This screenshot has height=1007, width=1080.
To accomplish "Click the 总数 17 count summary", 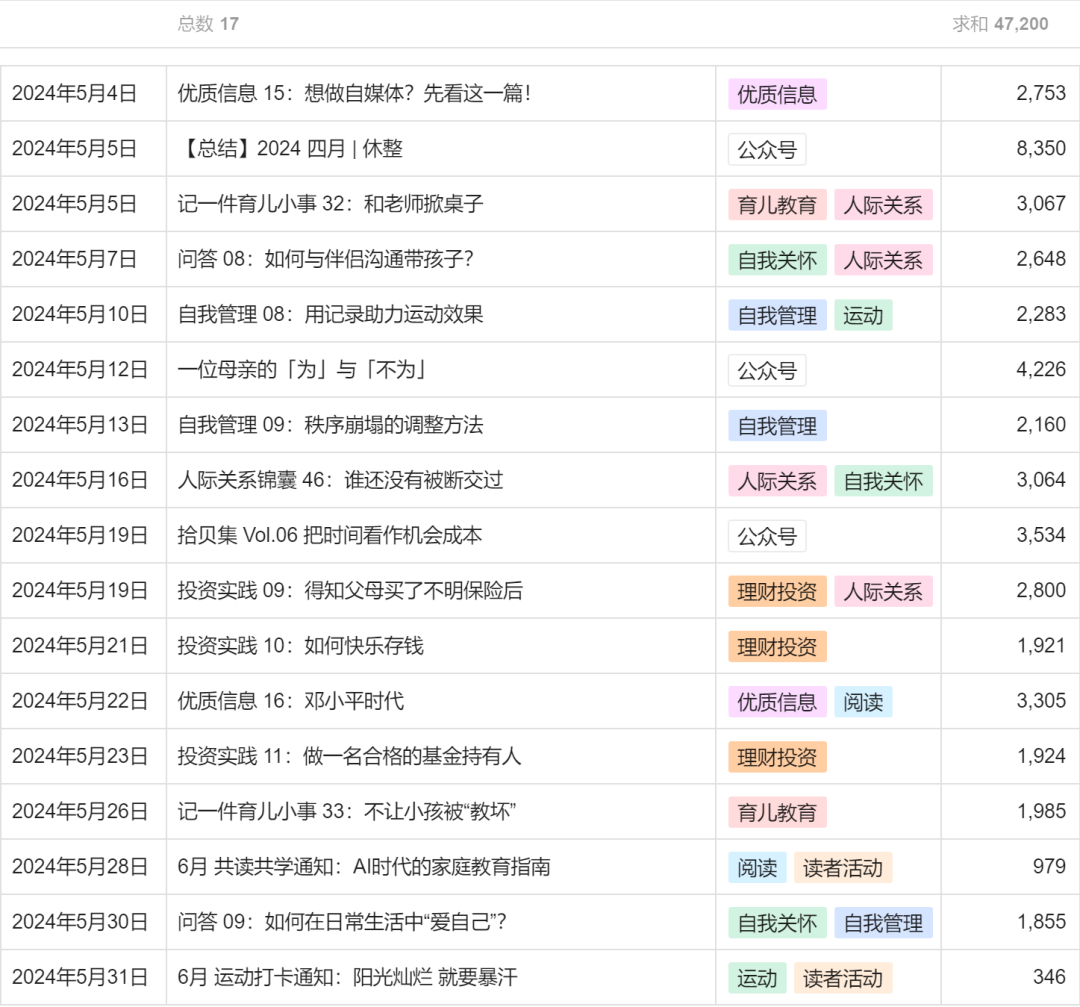I will click(208, 24).
